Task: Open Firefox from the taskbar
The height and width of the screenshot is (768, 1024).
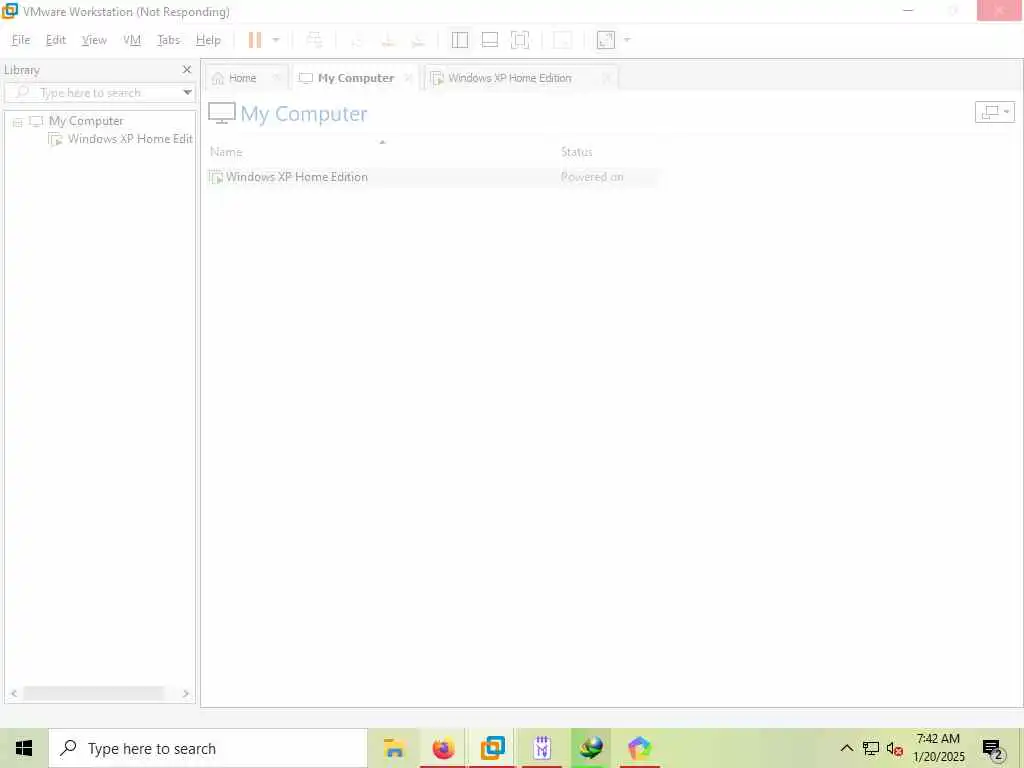Action: (443, 748)
